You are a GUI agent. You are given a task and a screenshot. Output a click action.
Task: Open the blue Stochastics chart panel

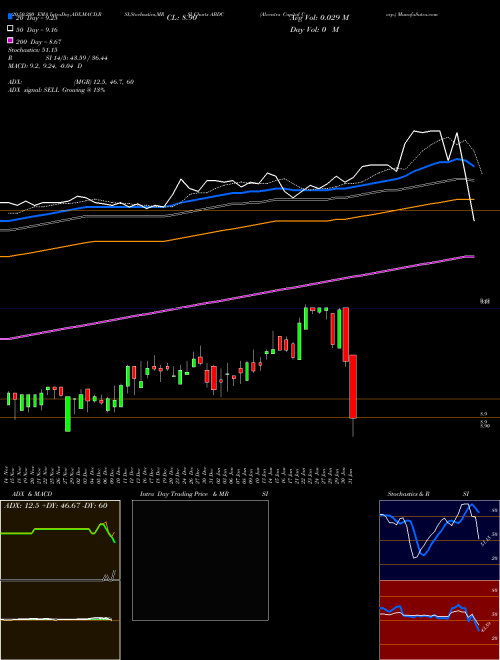coord(439,540)
